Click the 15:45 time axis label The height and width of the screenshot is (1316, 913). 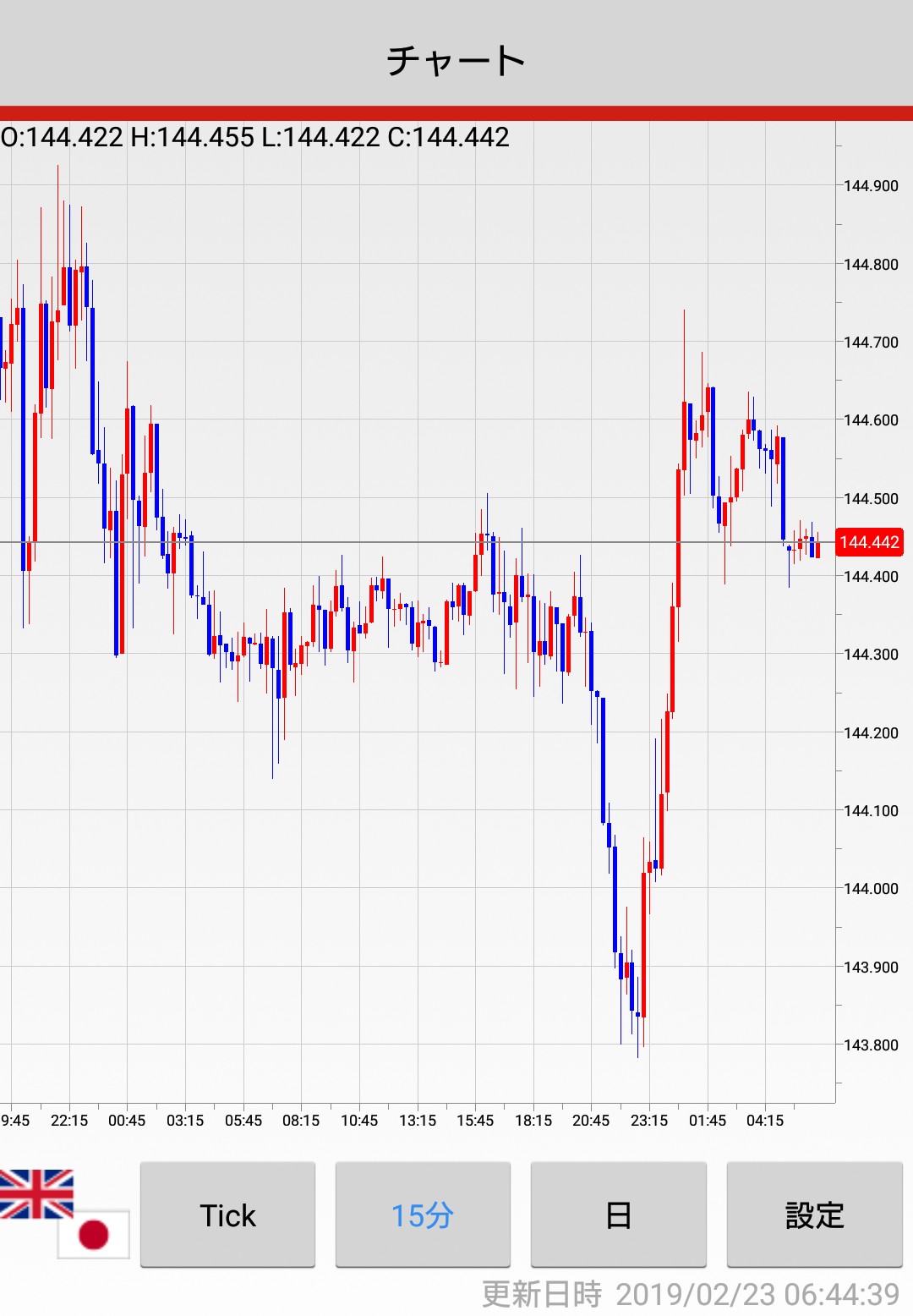[x=475, y=1121]
